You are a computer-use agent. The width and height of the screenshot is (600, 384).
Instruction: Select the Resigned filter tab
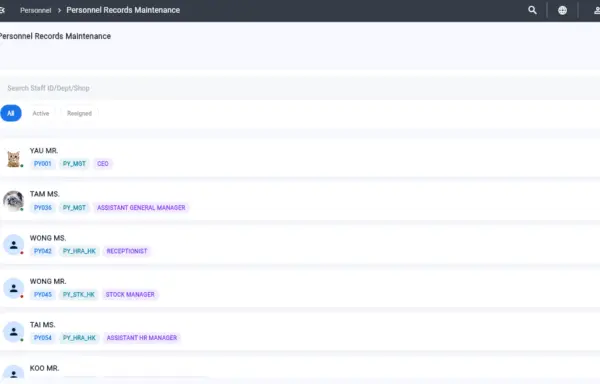(x=79, y=113)
